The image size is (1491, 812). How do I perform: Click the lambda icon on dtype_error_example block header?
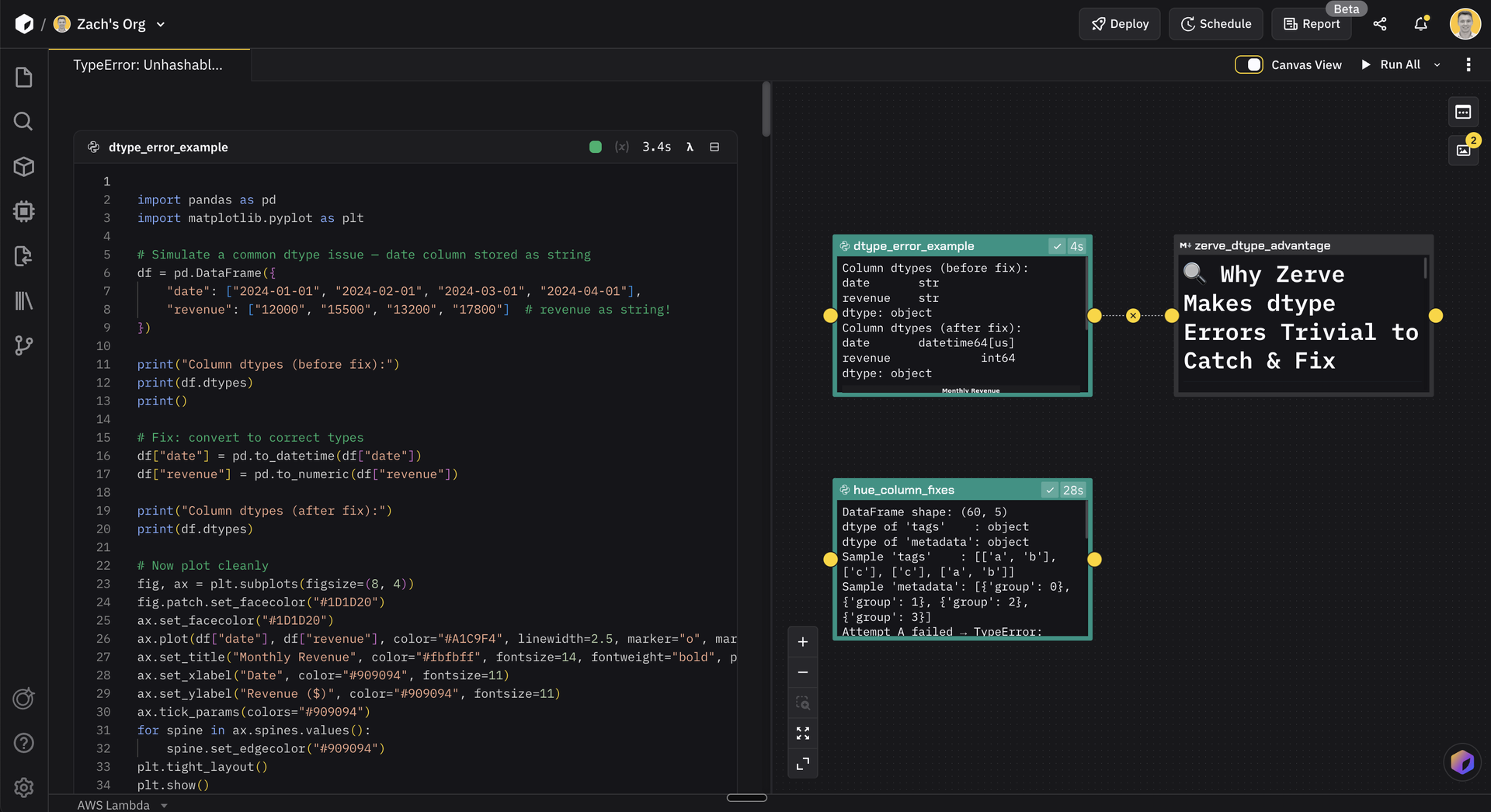point(690,147)
